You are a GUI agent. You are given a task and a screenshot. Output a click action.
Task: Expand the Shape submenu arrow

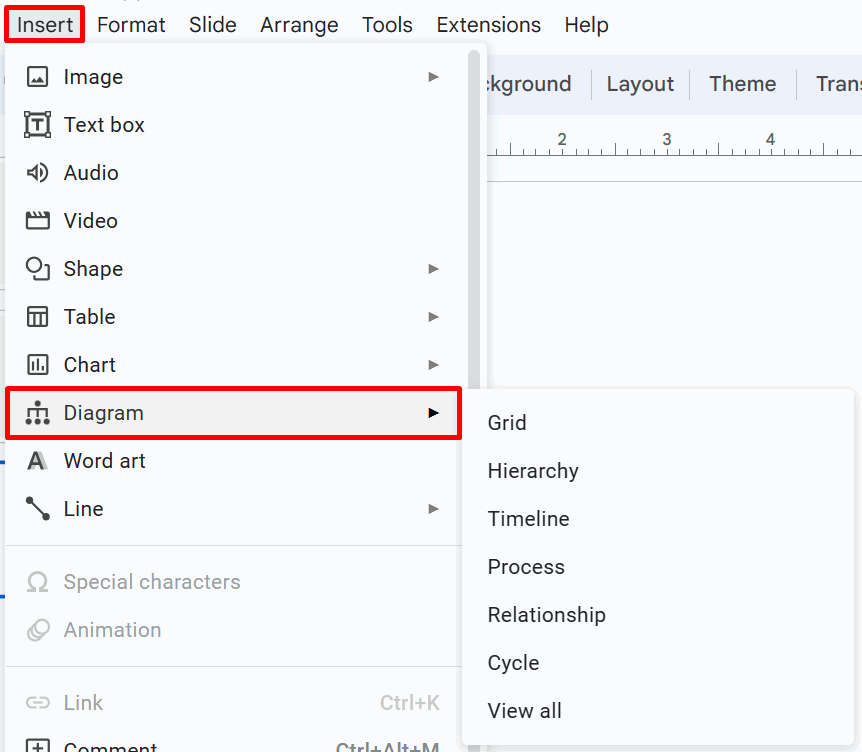pyautogui.click(x=434, y=268)
